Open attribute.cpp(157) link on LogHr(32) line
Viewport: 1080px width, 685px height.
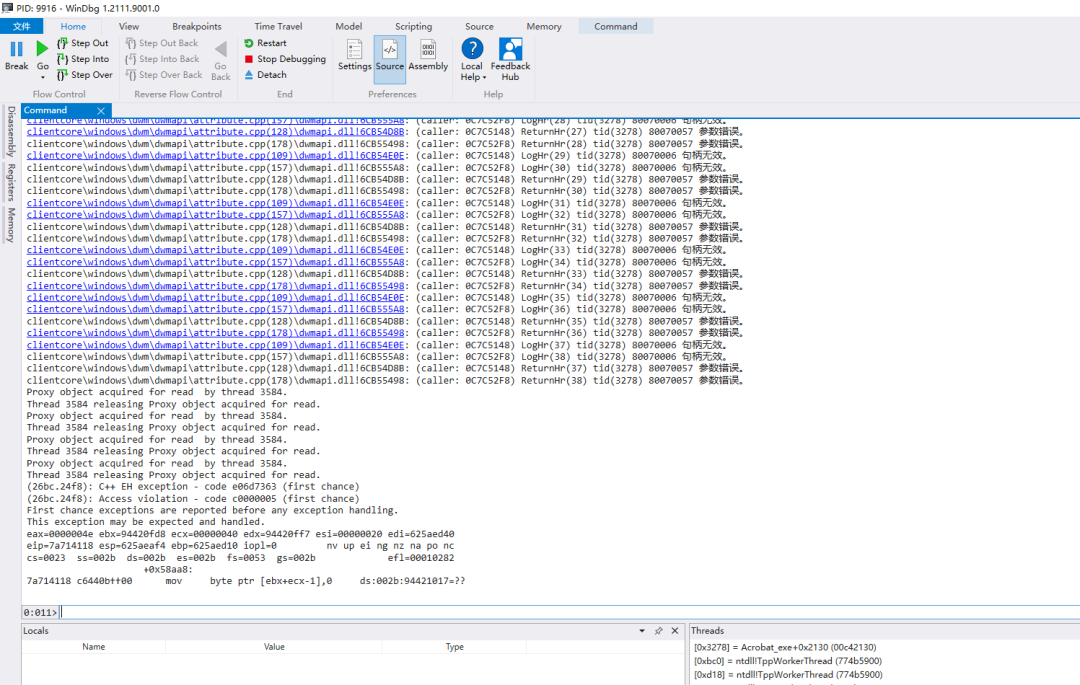pyautogui.click(x=216, y=215)
